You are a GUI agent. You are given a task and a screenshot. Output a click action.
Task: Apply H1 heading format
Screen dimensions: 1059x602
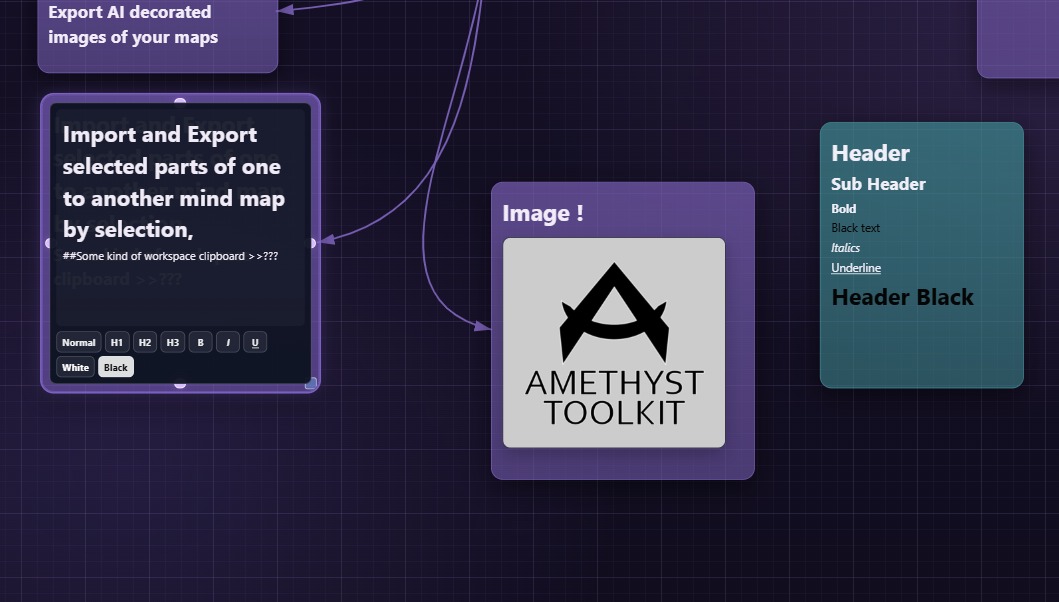pyautogui.click(x=117, y=343)
